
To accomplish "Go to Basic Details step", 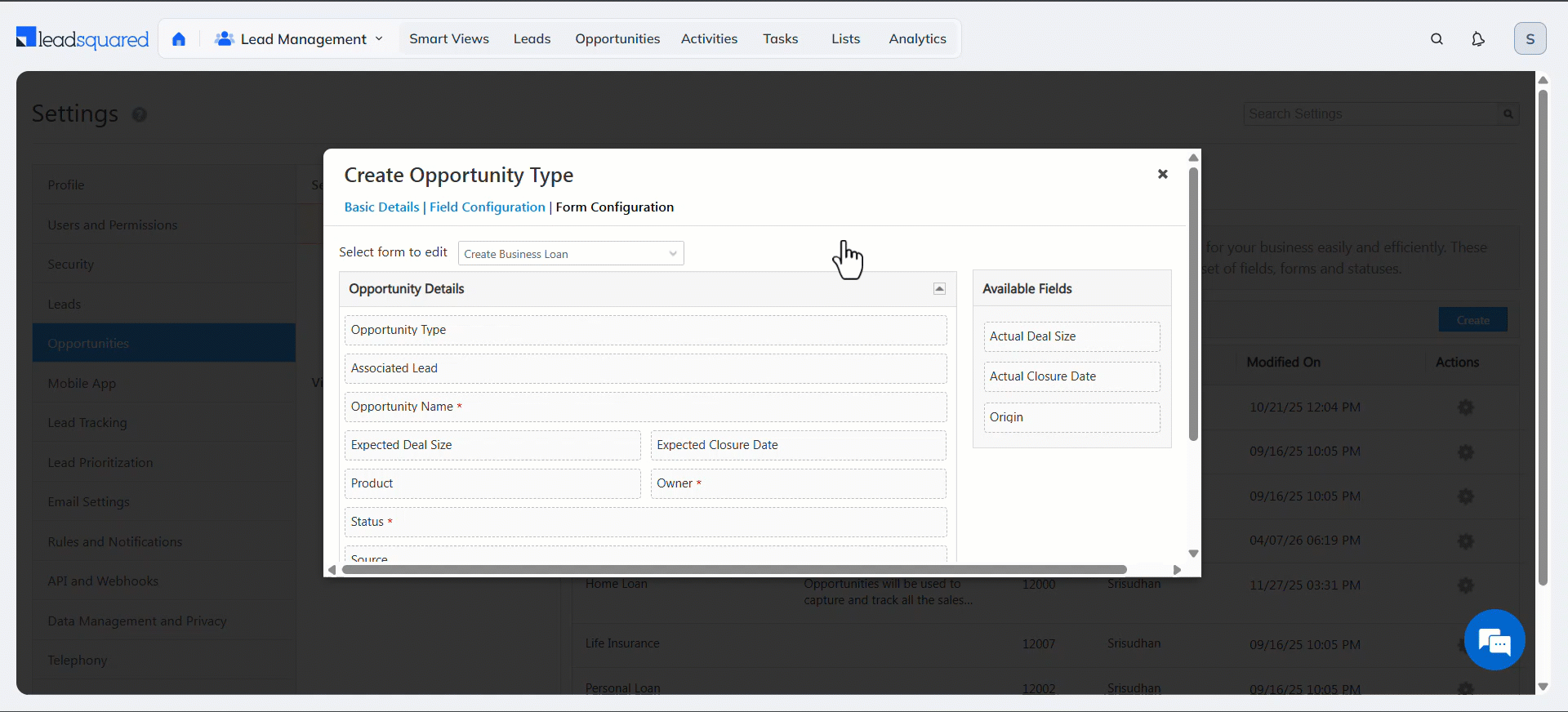I will (x=381, y=207).
